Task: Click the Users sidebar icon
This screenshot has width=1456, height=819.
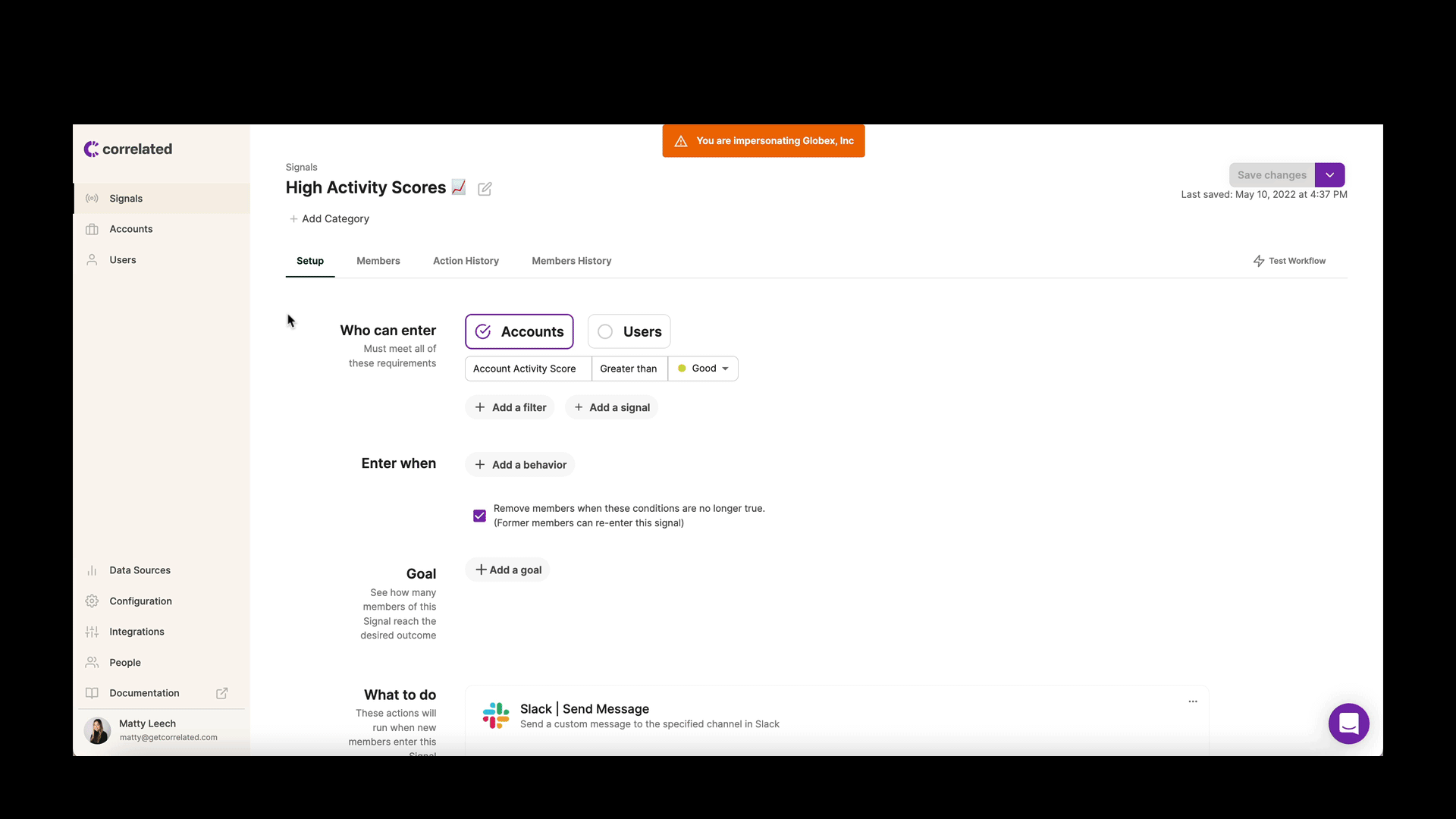Action: tap(92, 260)
